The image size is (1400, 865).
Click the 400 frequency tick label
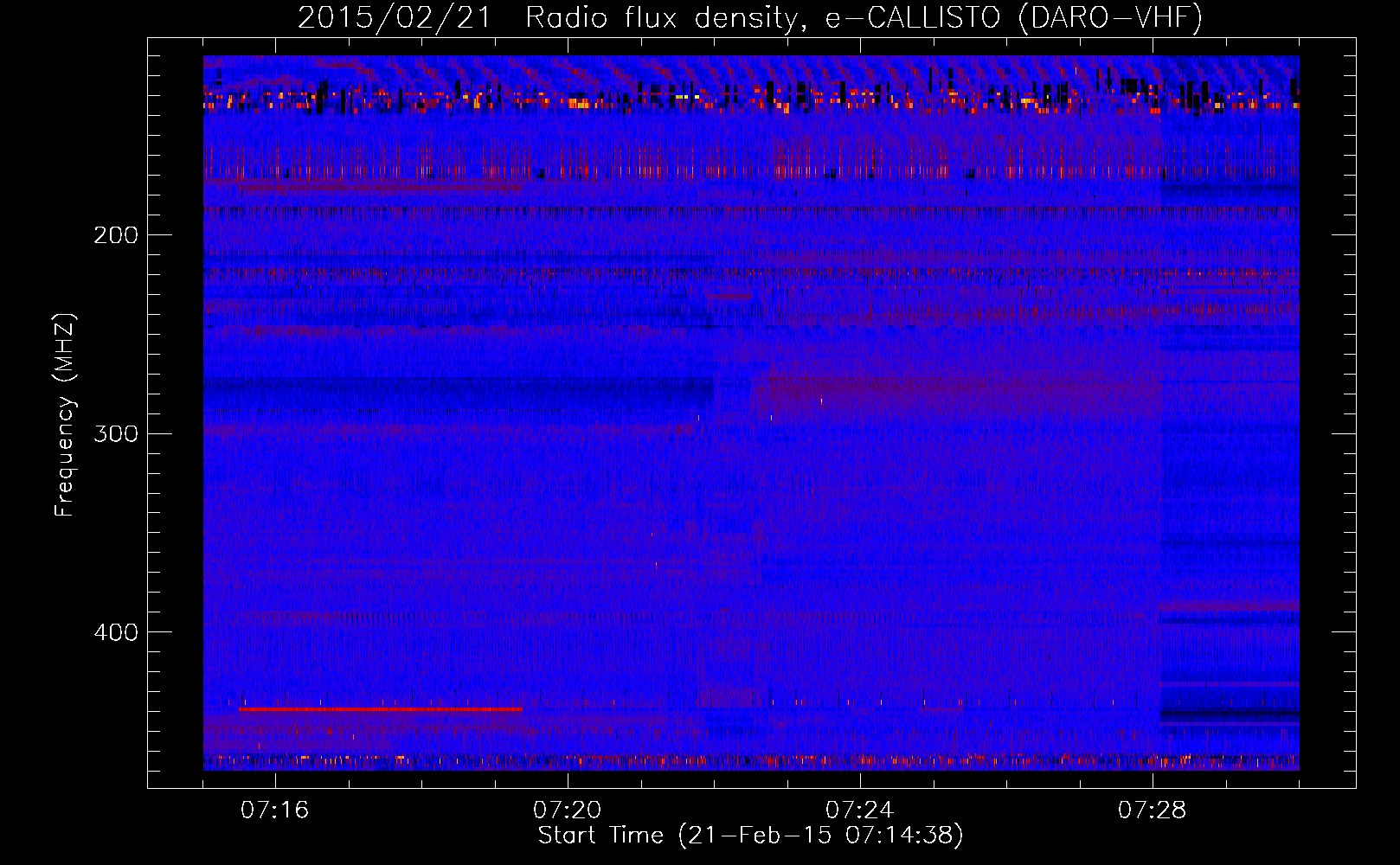point(116,632)
